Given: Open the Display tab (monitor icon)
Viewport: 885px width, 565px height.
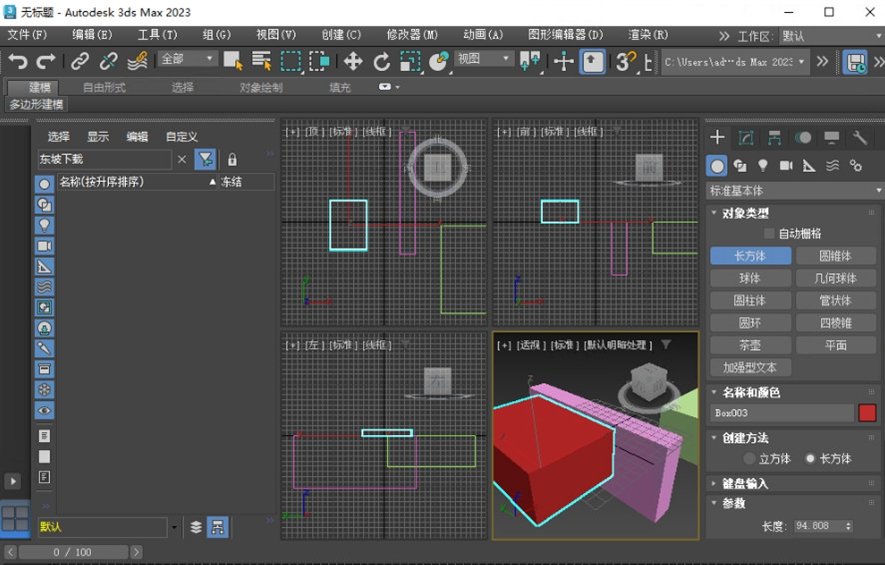Looking at the screenshot, I should [x=831, y=137].
